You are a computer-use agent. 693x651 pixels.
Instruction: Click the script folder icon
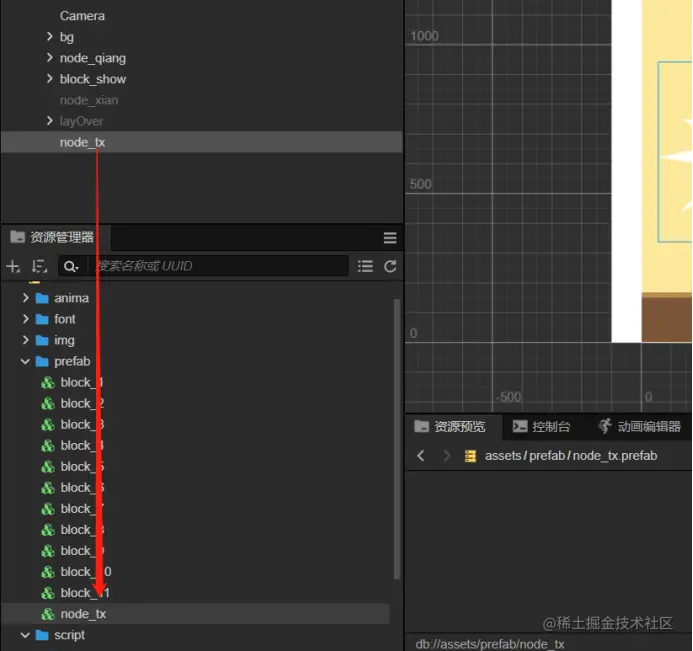pos(42,635)
